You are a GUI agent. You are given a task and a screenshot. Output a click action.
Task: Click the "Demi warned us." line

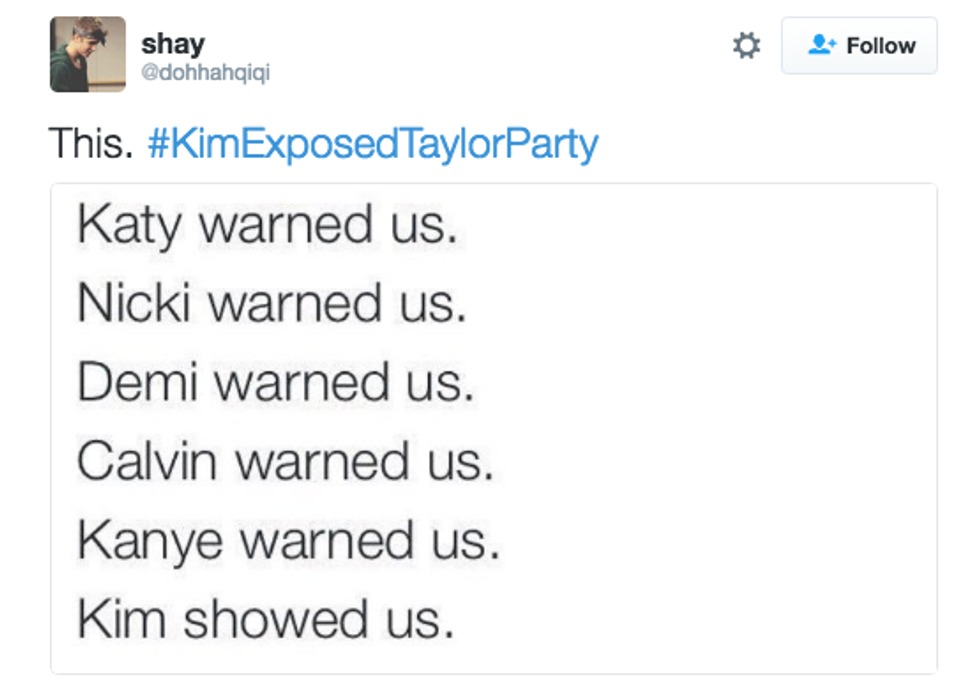tap(275, 383)
